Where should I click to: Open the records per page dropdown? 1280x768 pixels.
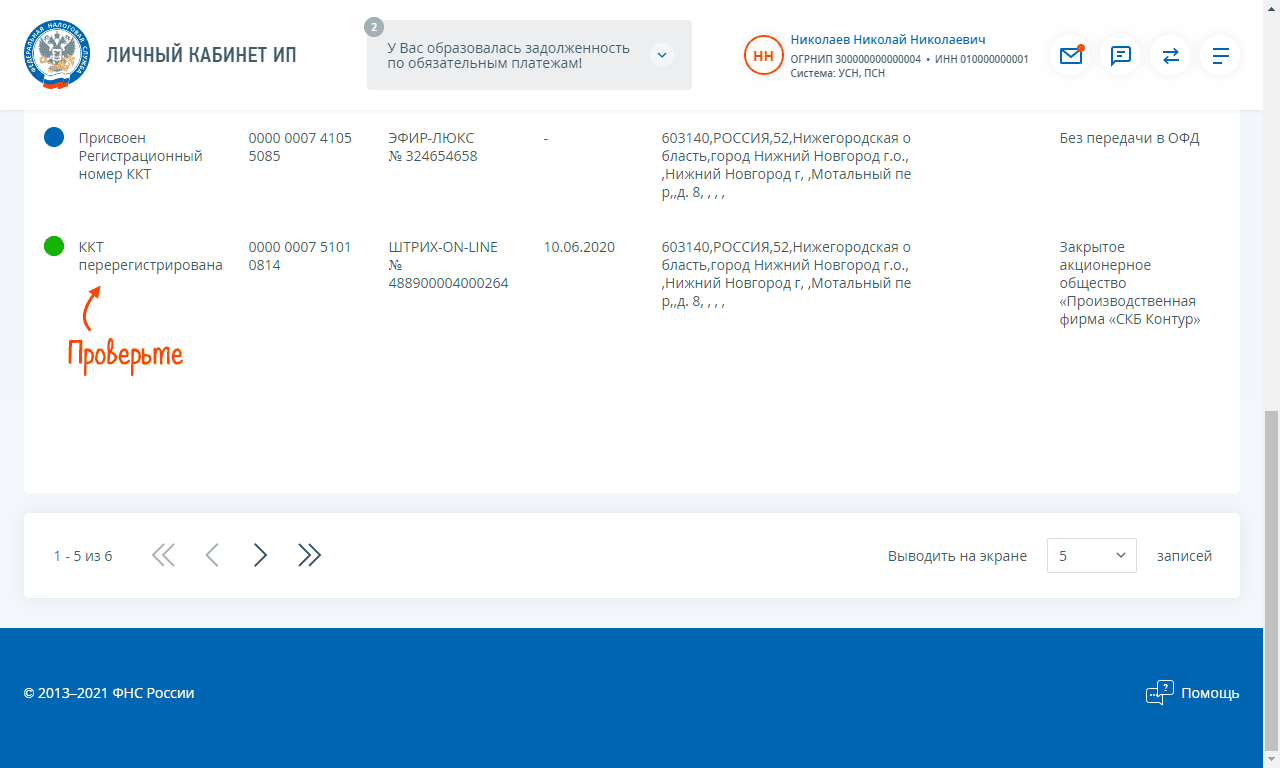point(1091,556)
